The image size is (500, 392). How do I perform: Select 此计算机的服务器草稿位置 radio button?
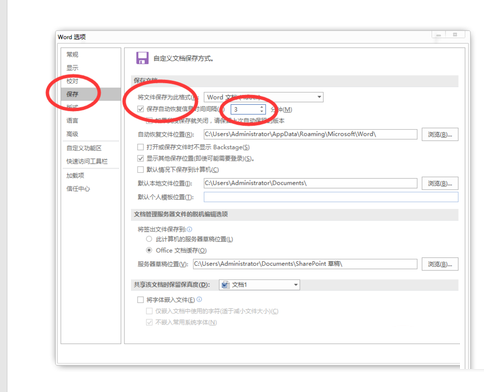click(149, 239)
